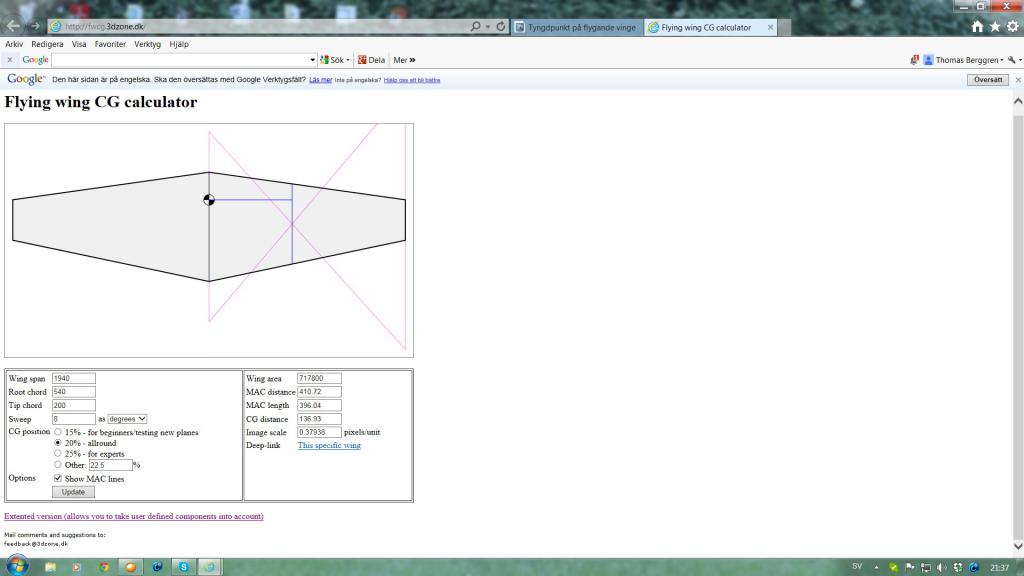This screenshot has height=576, width=1024.
Task: Click the Wing span input field
Action: tap(73, 379)
